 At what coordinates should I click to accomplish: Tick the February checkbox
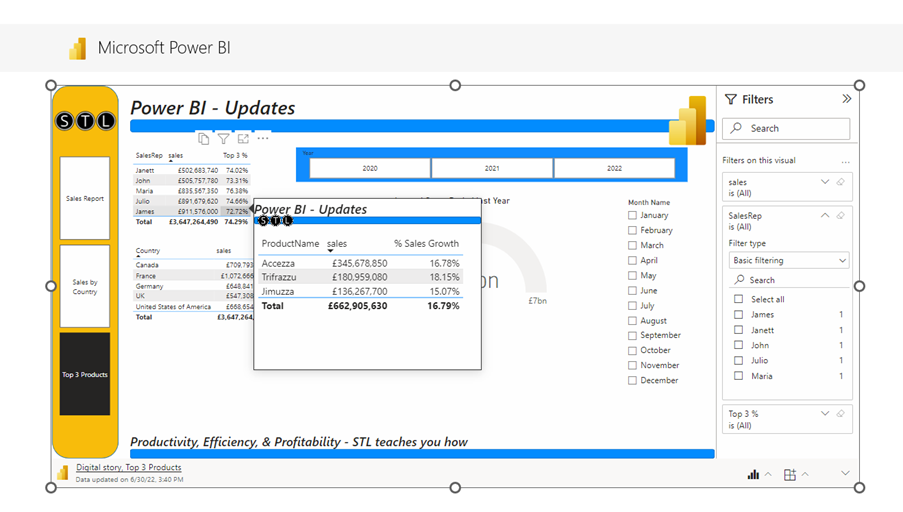pos(632,230)
